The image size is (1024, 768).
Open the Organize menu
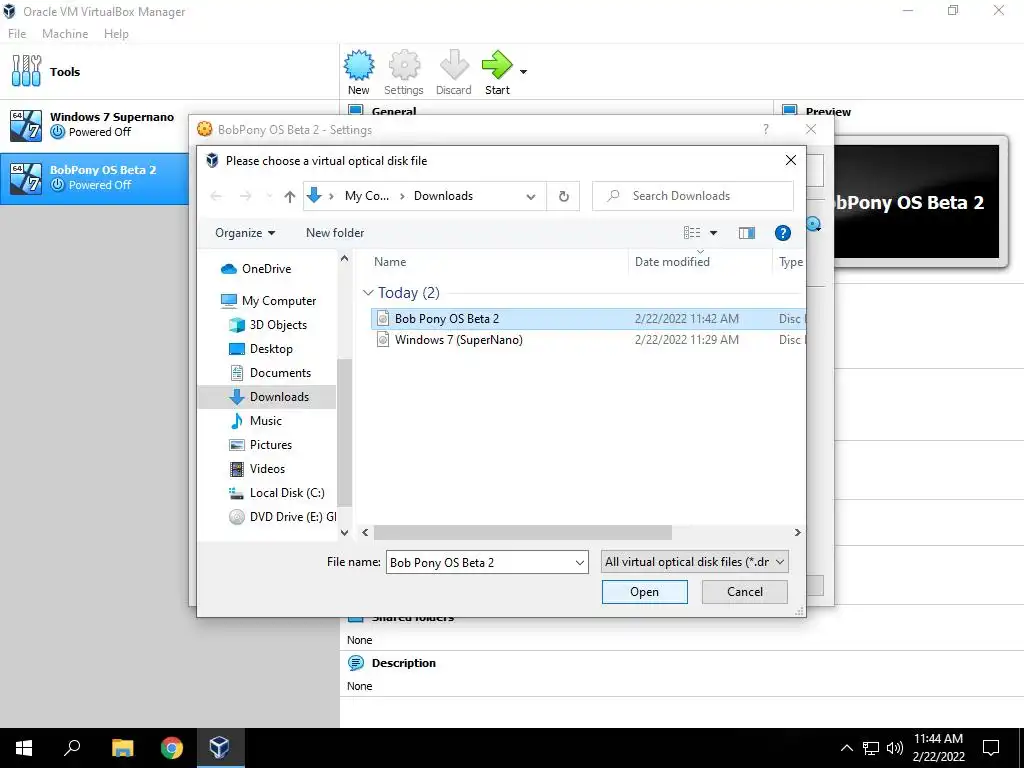coord(245,233)
